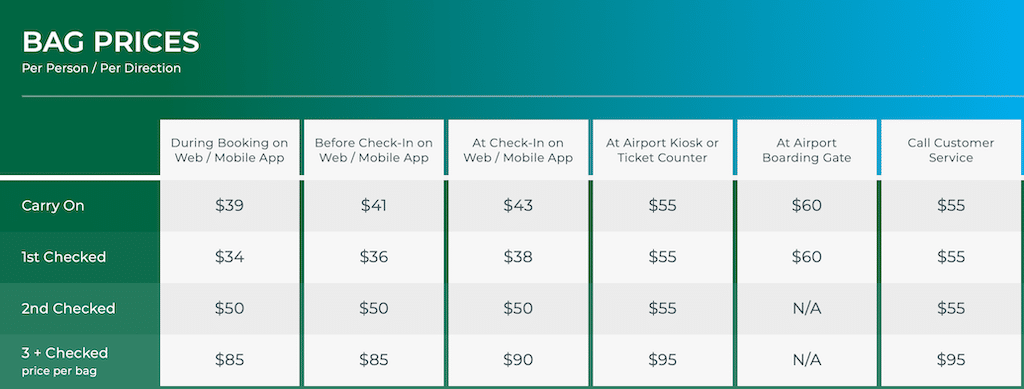Select the 2nd Checked row label
Screen dimensions: 1024x389
(69, 308)
